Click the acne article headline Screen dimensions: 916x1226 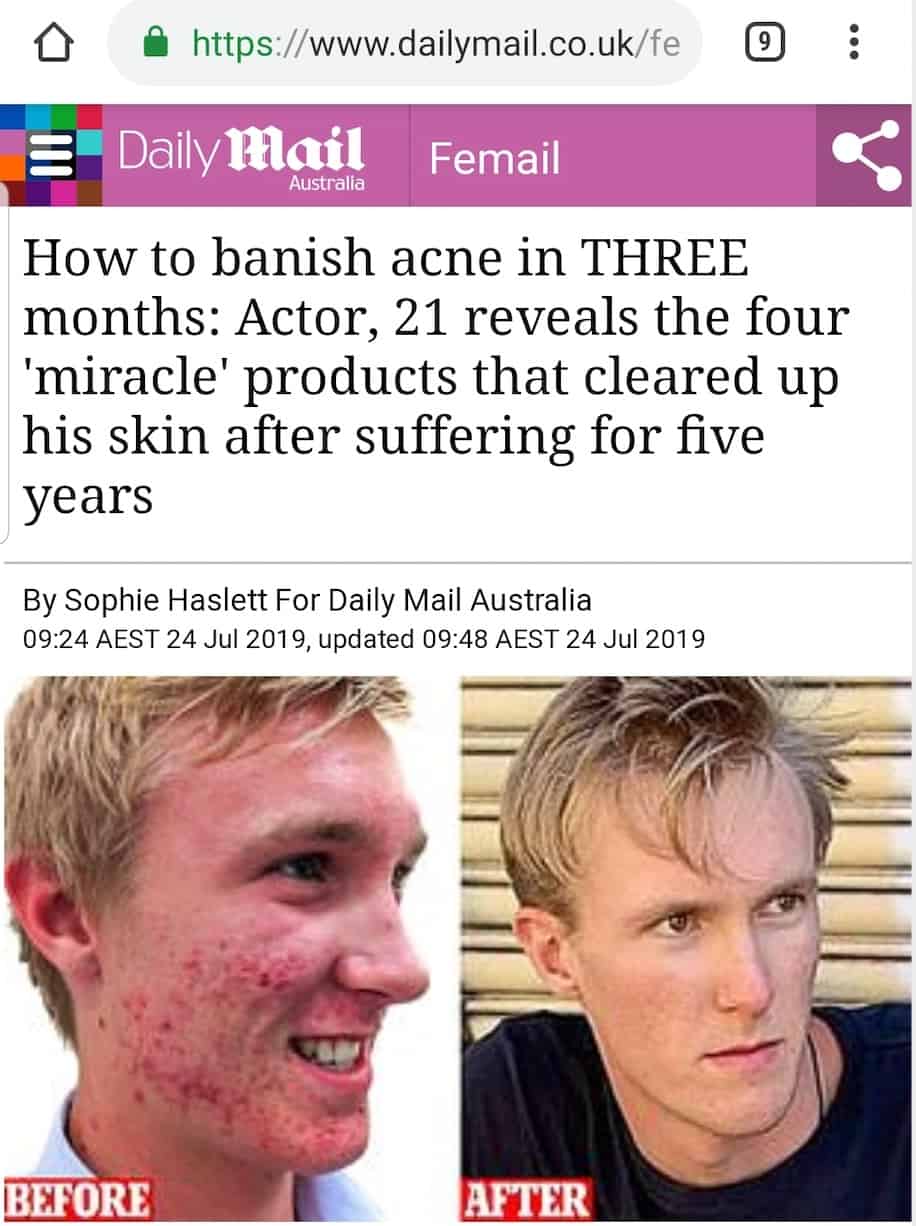436,377
